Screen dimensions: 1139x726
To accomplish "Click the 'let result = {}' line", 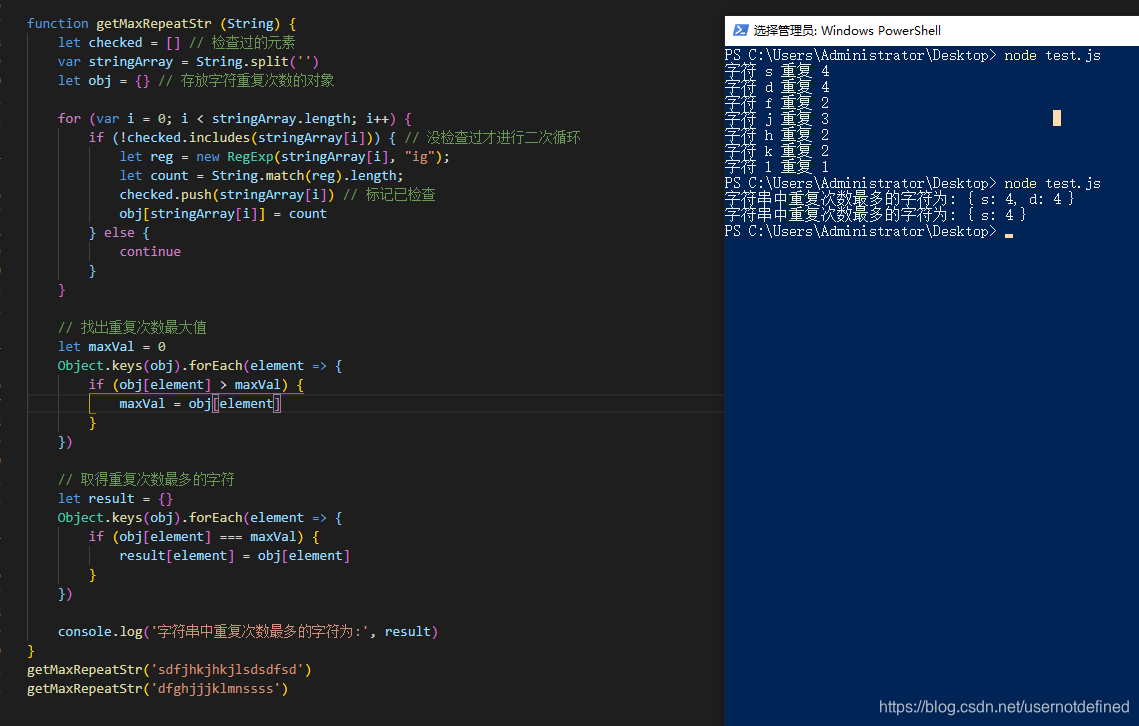I will [115, 499].
